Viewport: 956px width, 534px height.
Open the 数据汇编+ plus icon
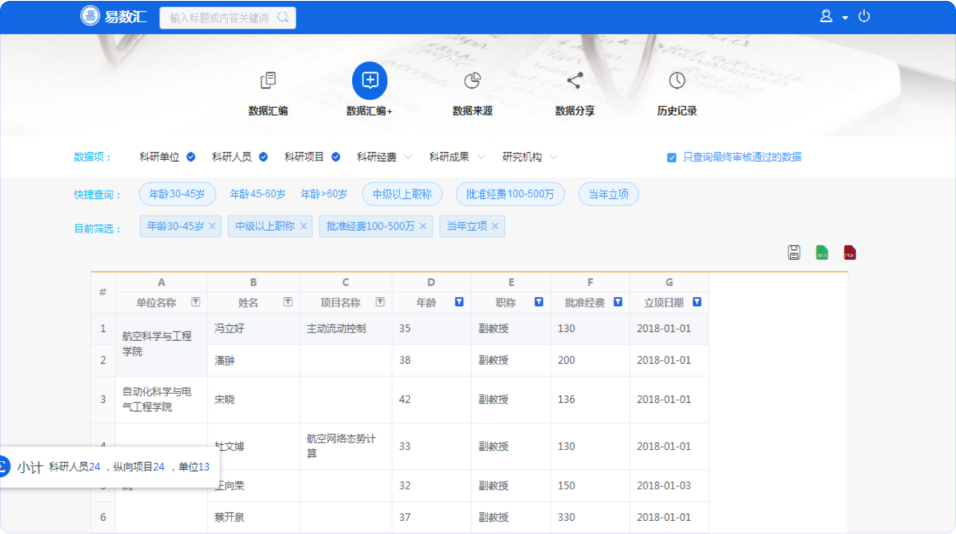click(369, 80)
